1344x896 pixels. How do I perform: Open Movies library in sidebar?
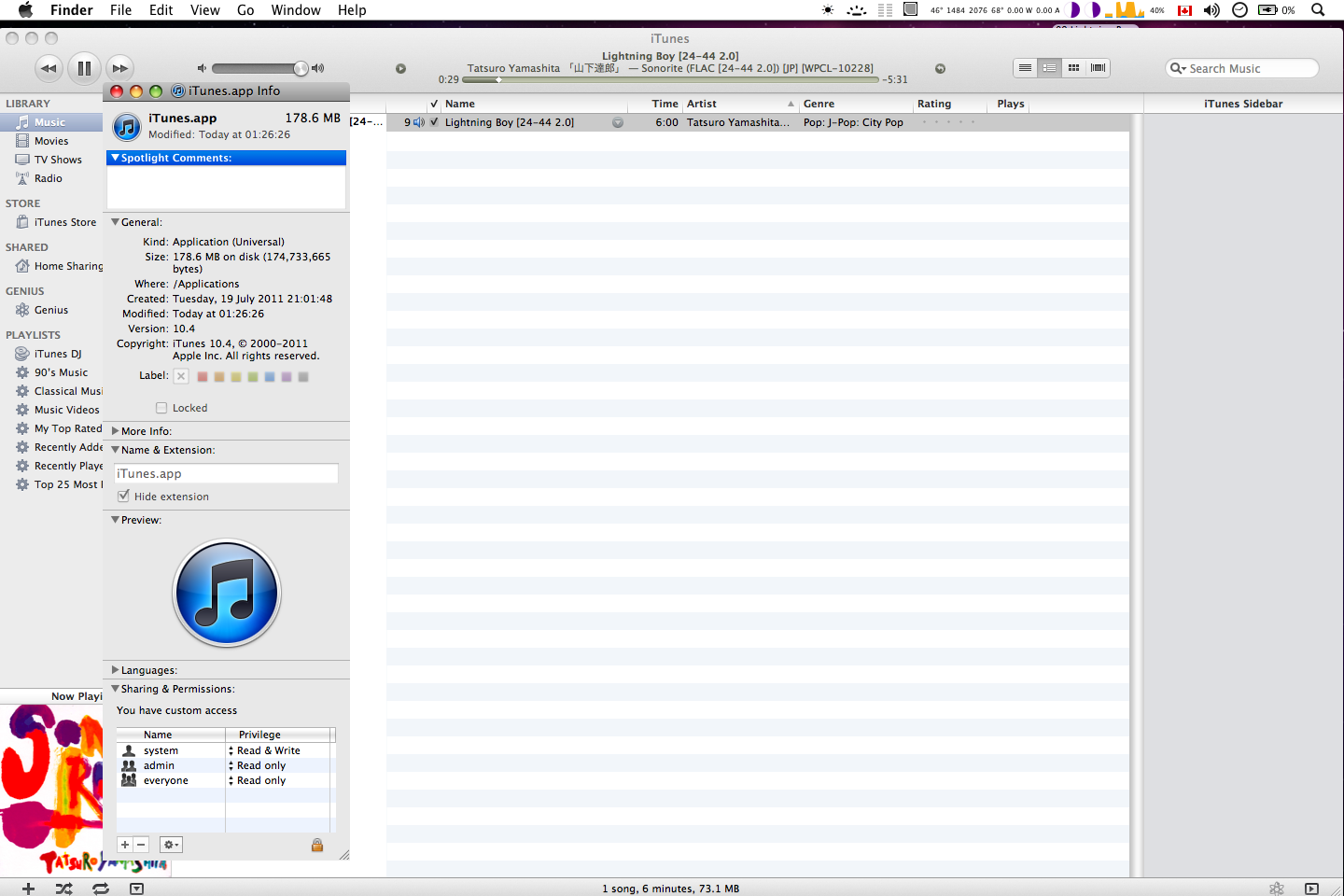[51, 141]
